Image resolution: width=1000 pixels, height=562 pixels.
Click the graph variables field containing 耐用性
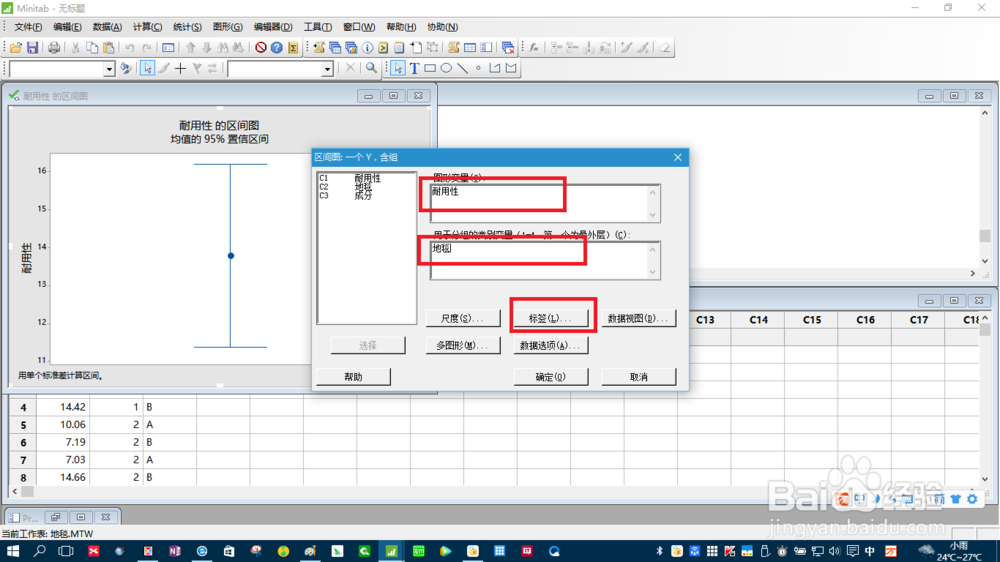tap(545, 203)
